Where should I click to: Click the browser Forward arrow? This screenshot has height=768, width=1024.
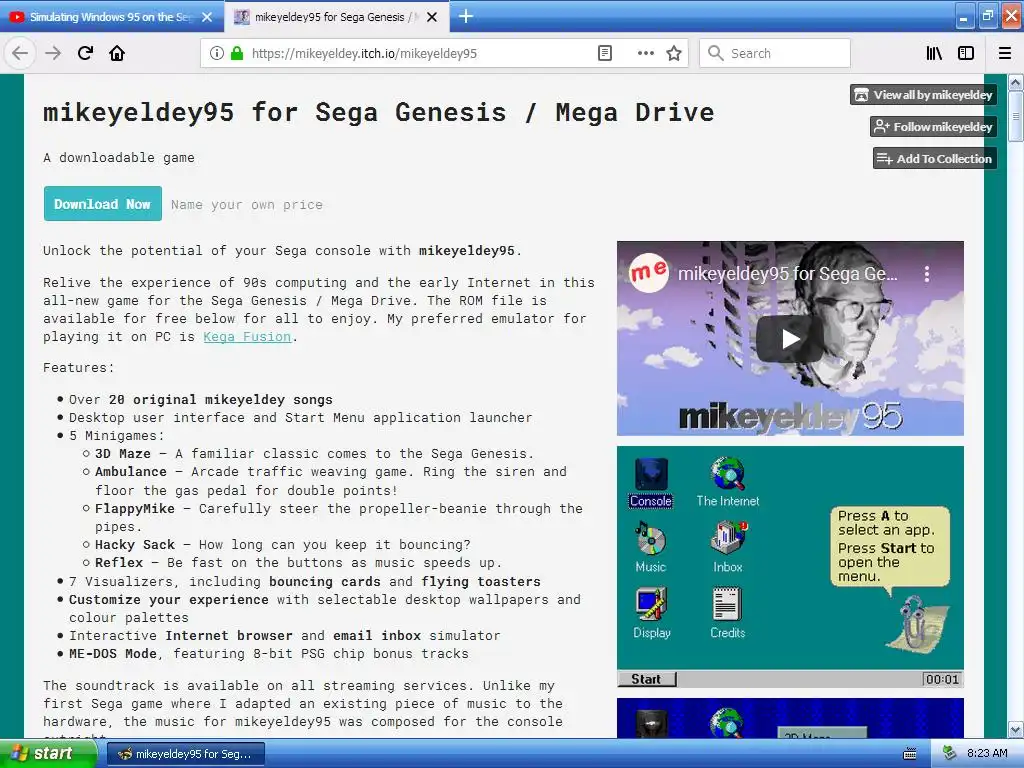pos(53,54)
